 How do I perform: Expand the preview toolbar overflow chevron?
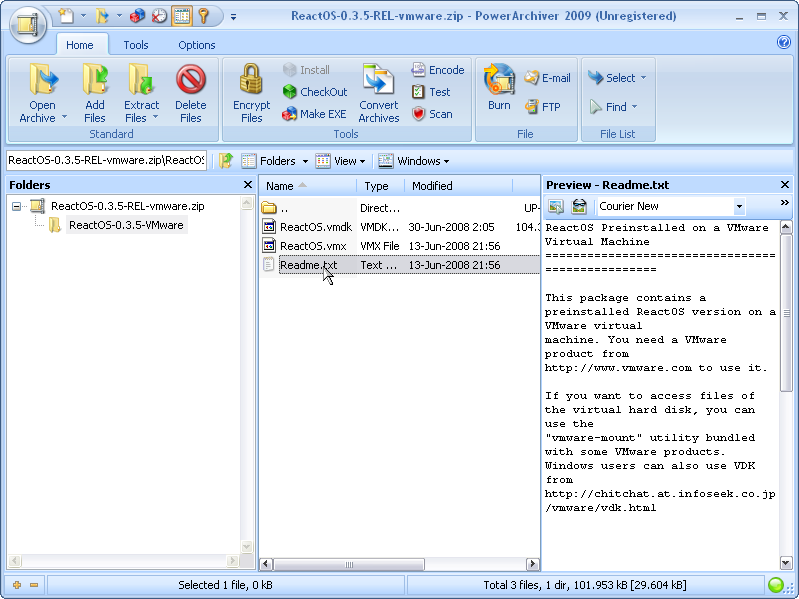785,203
